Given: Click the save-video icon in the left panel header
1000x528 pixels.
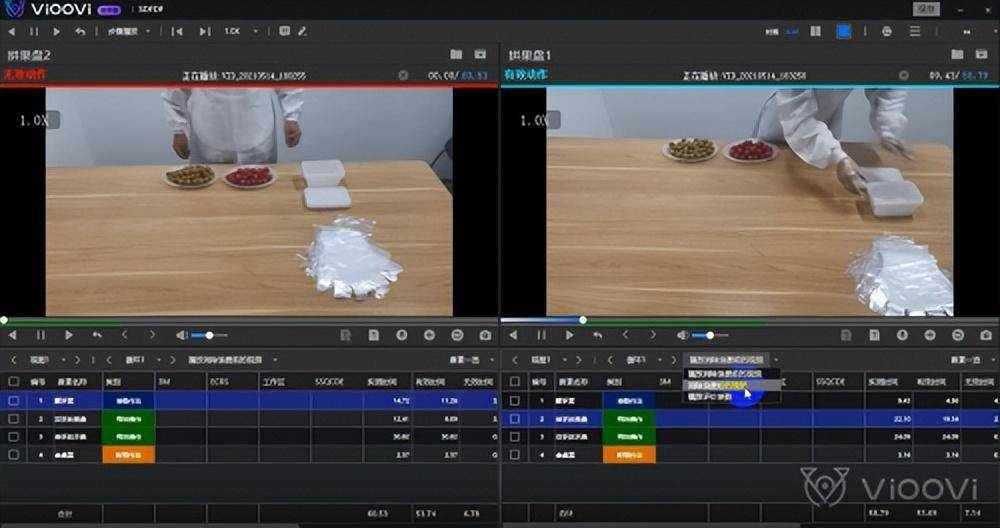Looking at the screenshot, I should tap(480, 54).
